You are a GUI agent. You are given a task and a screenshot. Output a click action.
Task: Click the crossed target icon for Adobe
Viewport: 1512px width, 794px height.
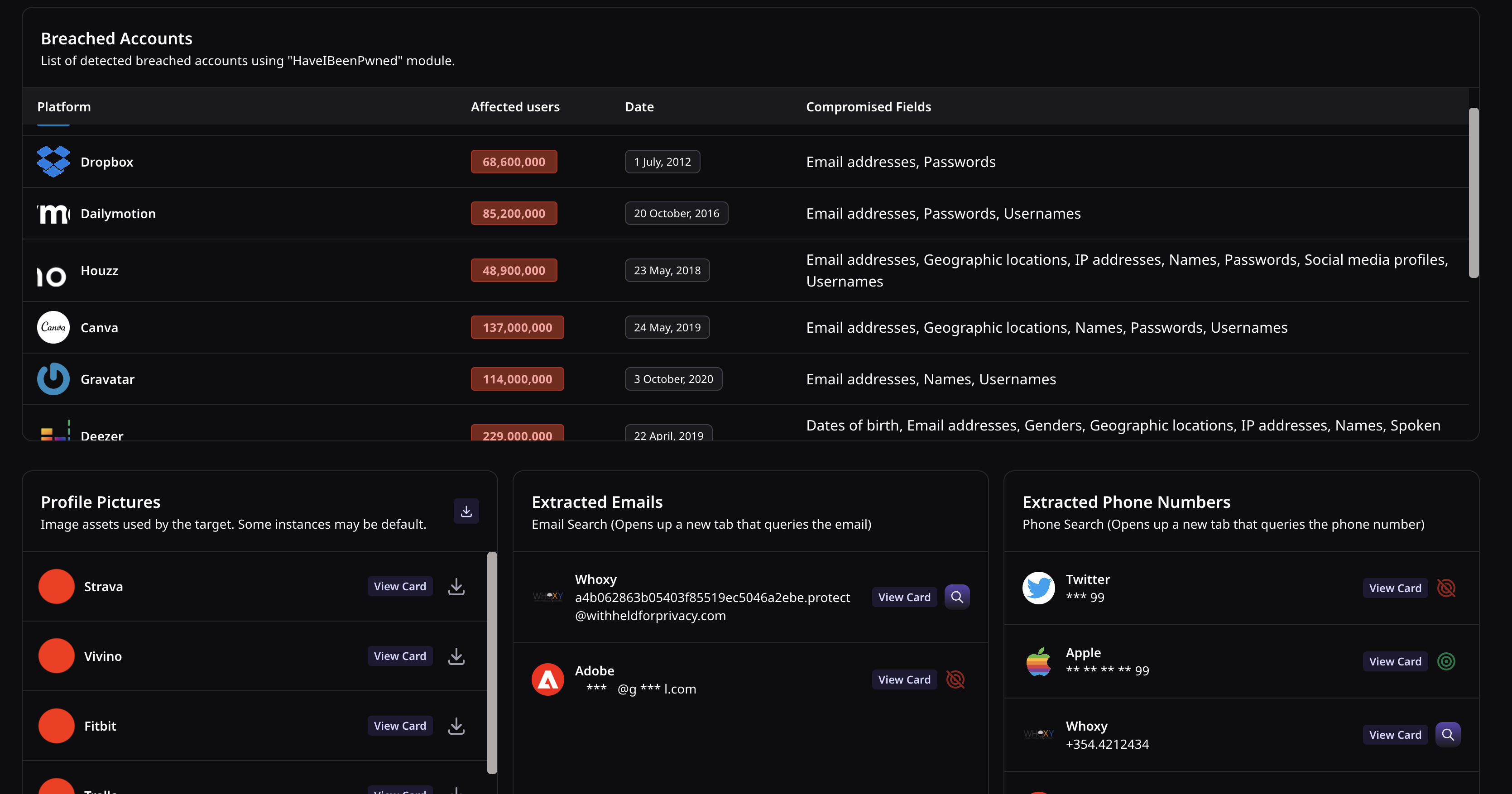(x=955, y=679)
